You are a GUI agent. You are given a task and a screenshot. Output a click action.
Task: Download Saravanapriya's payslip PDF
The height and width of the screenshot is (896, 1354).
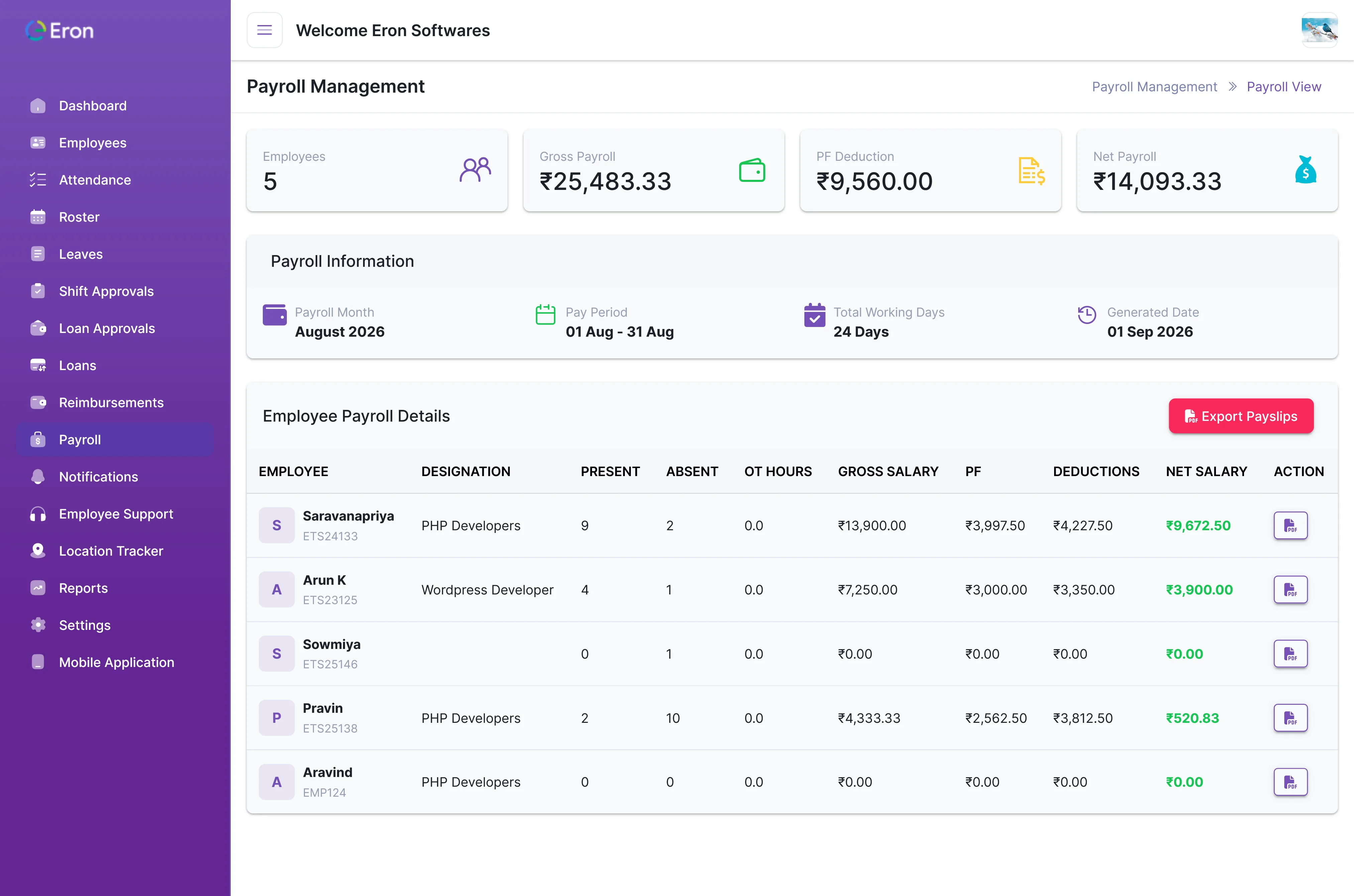pyautogui.click(x=1290, y=526)
